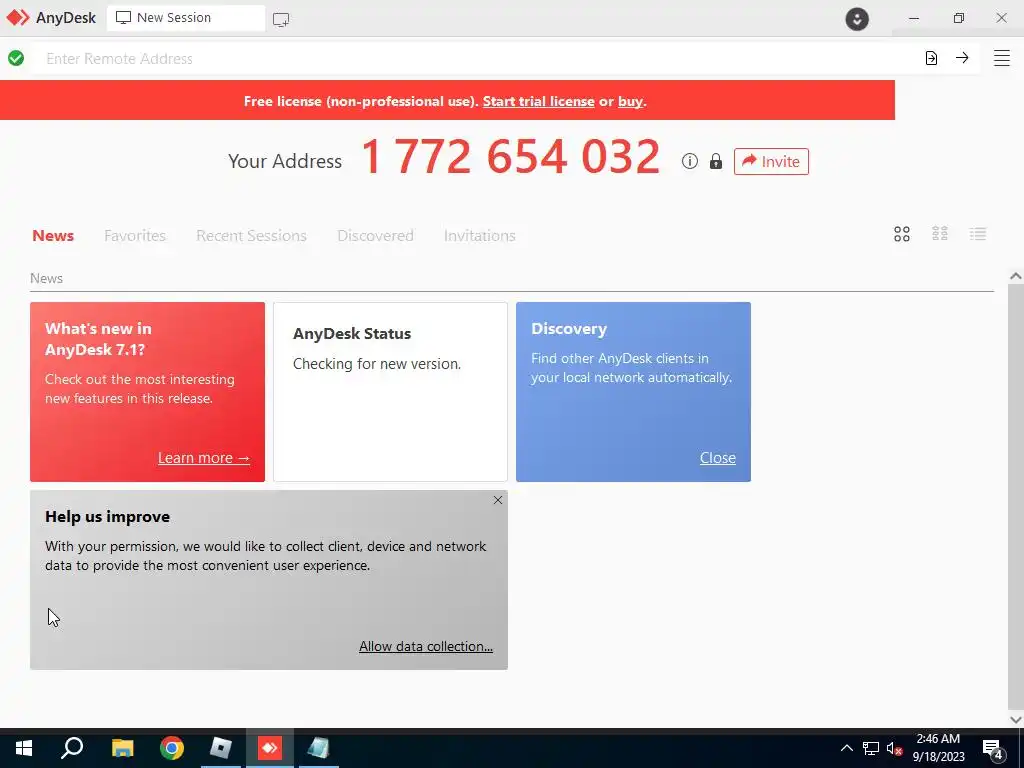This screenshot has width=1024, height=768.
Task: Open the round dark dropdown icon in title bar
Action: coord(857,19)
